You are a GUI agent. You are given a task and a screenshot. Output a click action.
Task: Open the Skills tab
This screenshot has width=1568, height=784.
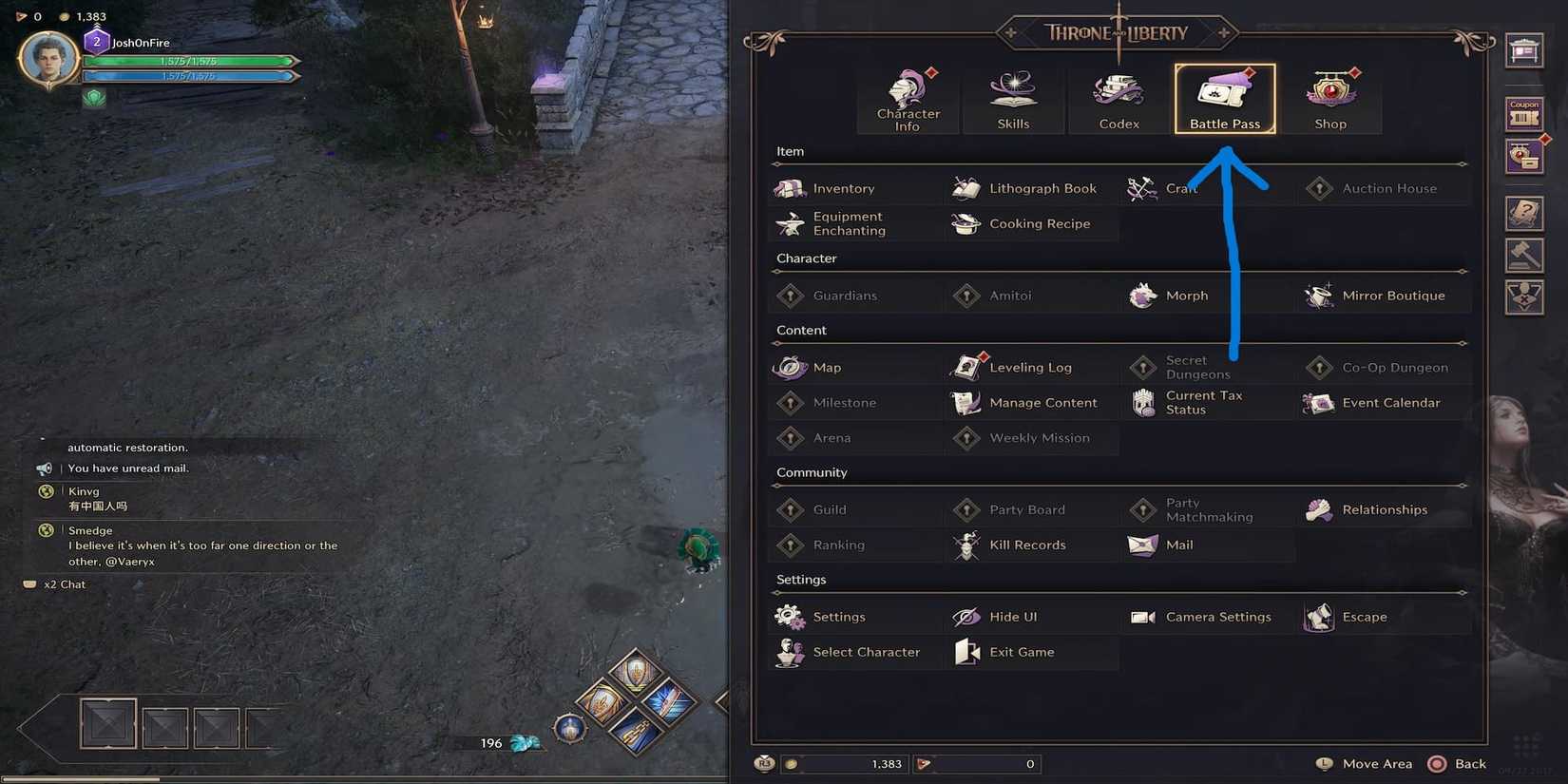[x=1013, y=99]
